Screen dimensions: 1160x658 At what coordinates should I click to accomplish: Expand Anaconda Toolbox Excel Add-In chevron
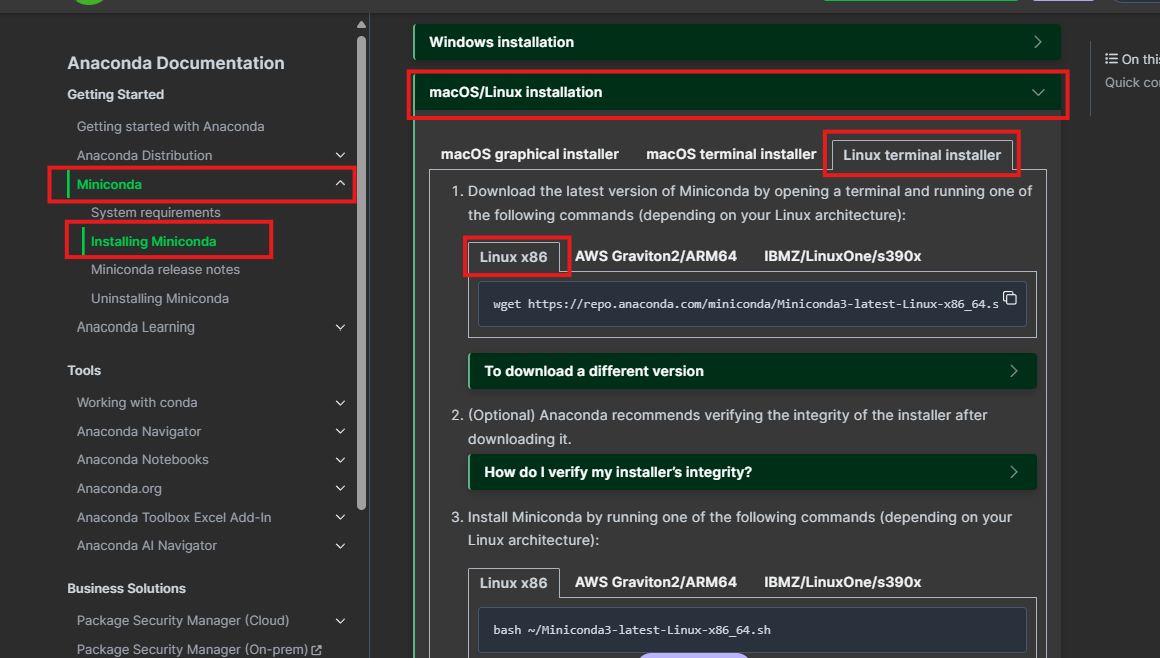(340, 517)
